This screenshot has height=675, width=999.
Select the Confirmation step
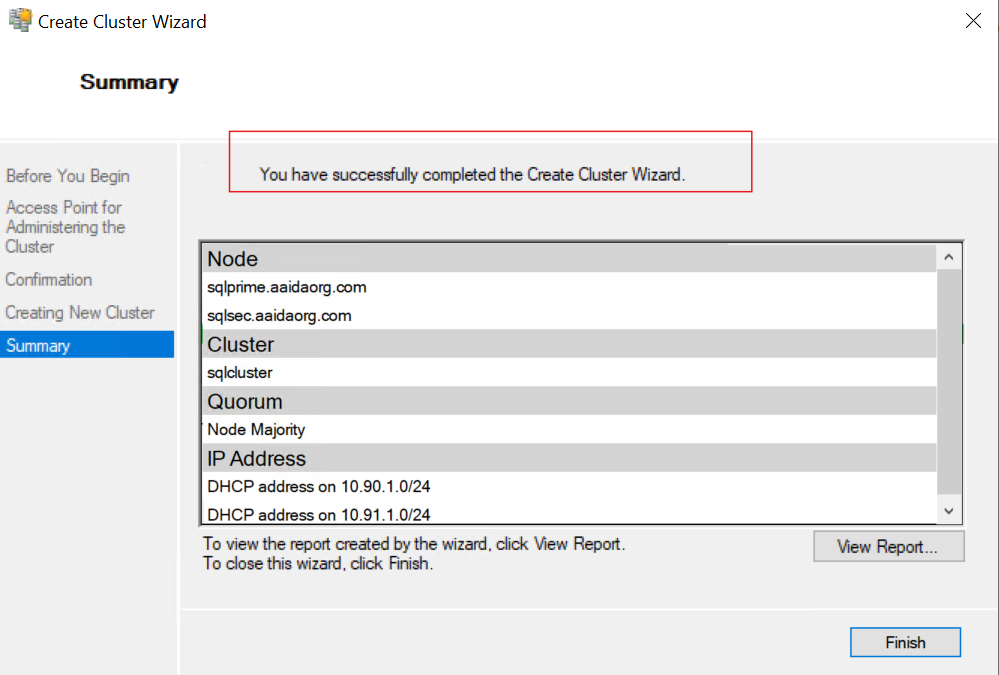49,279
